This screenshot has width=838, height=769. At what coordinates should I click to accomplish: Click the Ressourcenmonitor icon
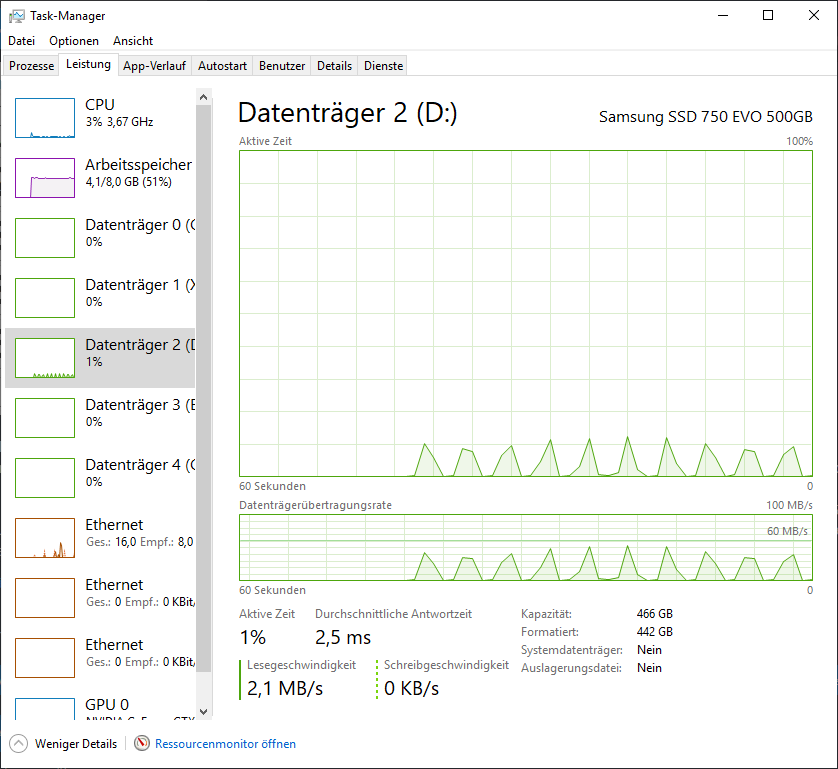pos(142,744)
